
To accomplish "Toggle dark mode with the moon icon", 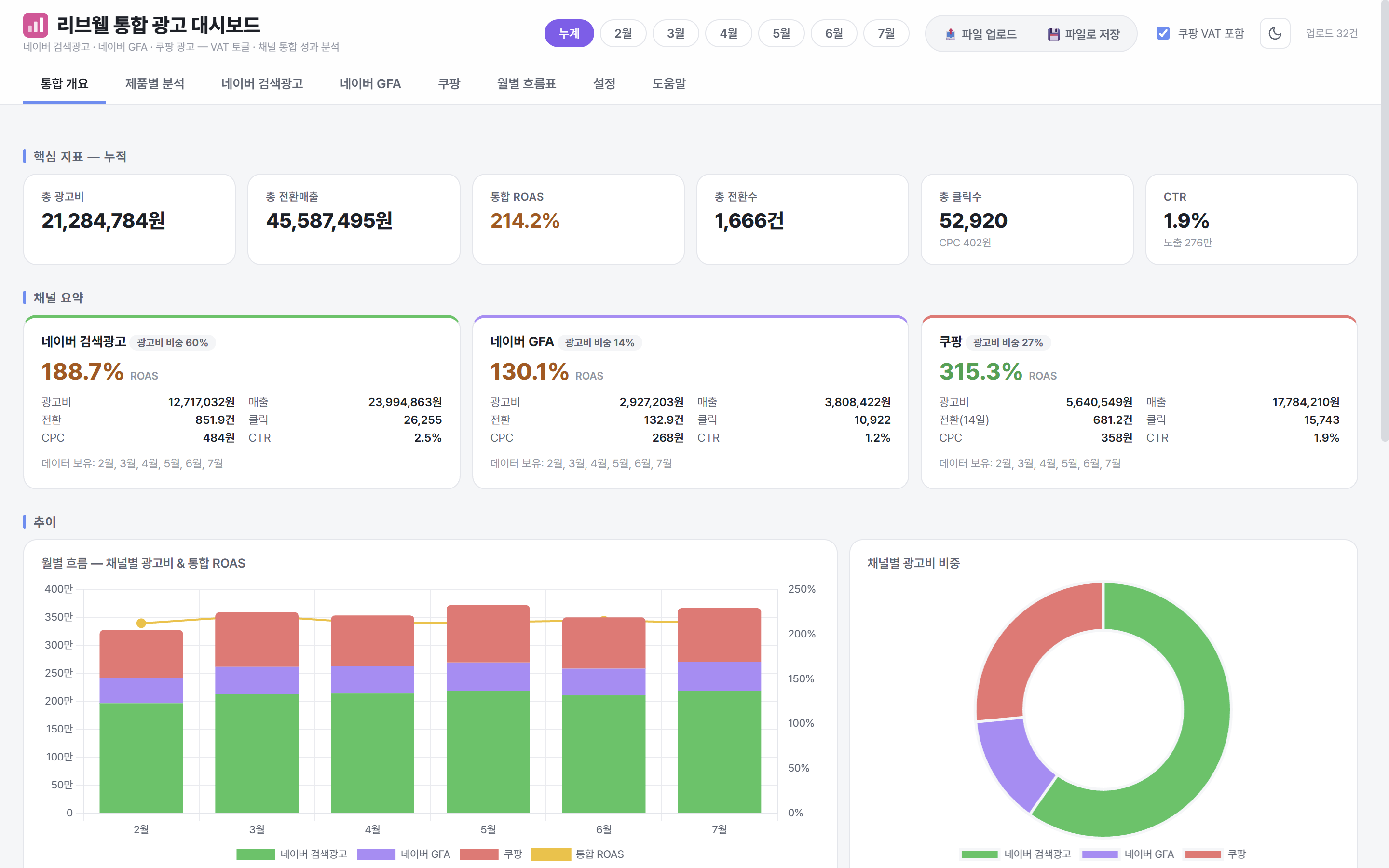I will 1275,33.
